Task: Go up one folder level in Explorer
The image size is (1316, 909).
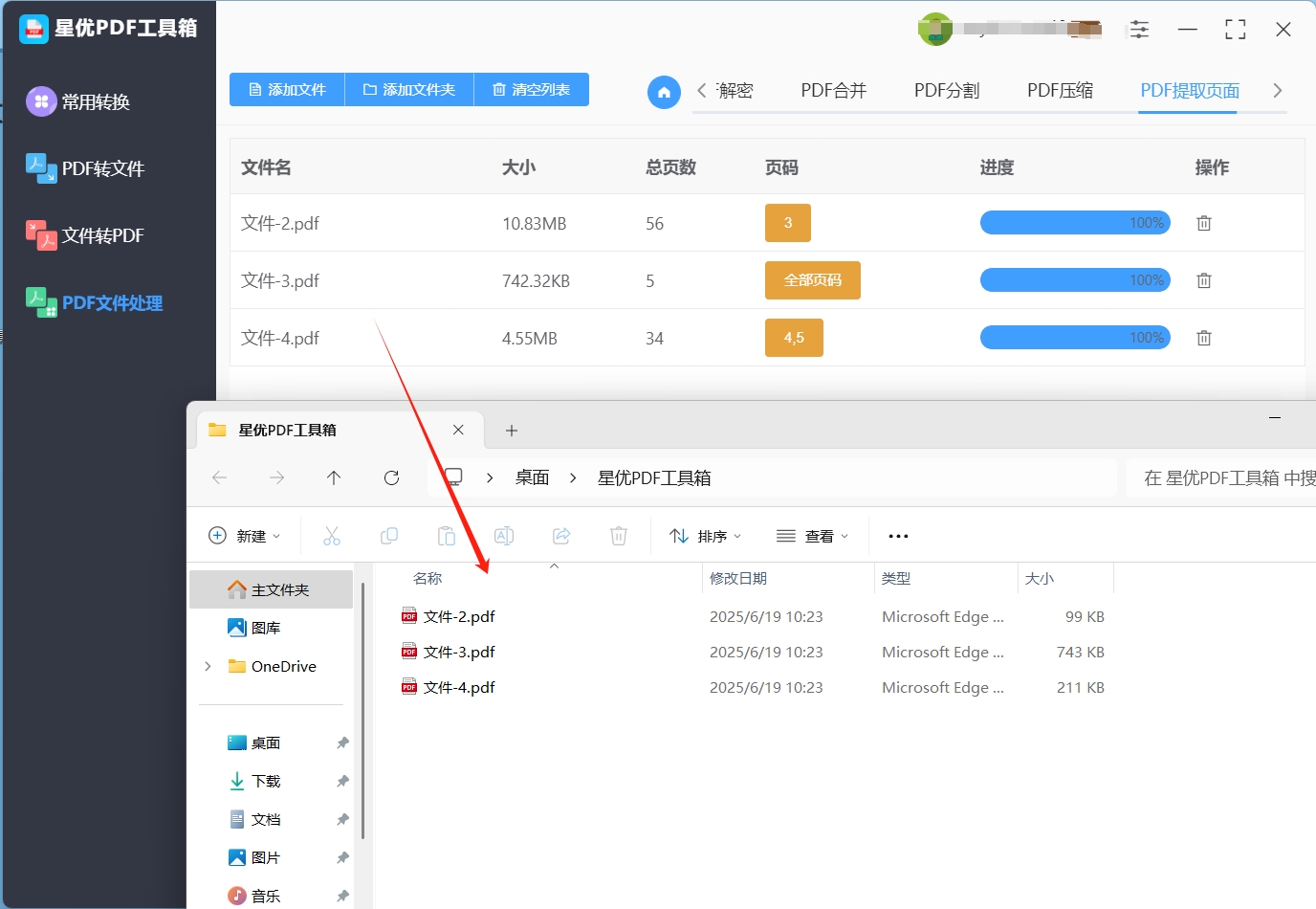Action: tap(334, 477)
